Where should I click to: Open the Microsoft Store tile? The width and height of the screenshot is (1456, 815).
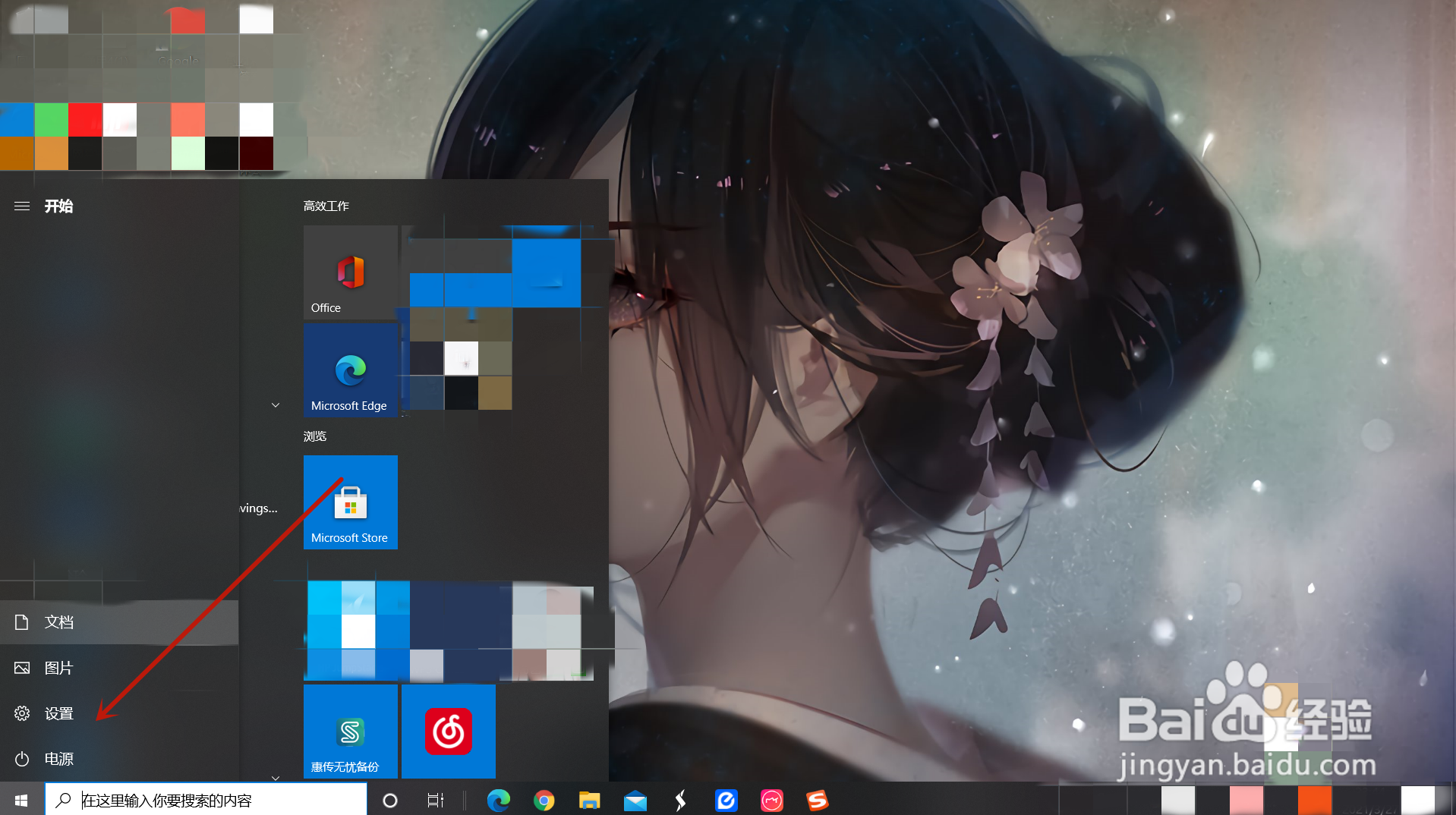351,502
